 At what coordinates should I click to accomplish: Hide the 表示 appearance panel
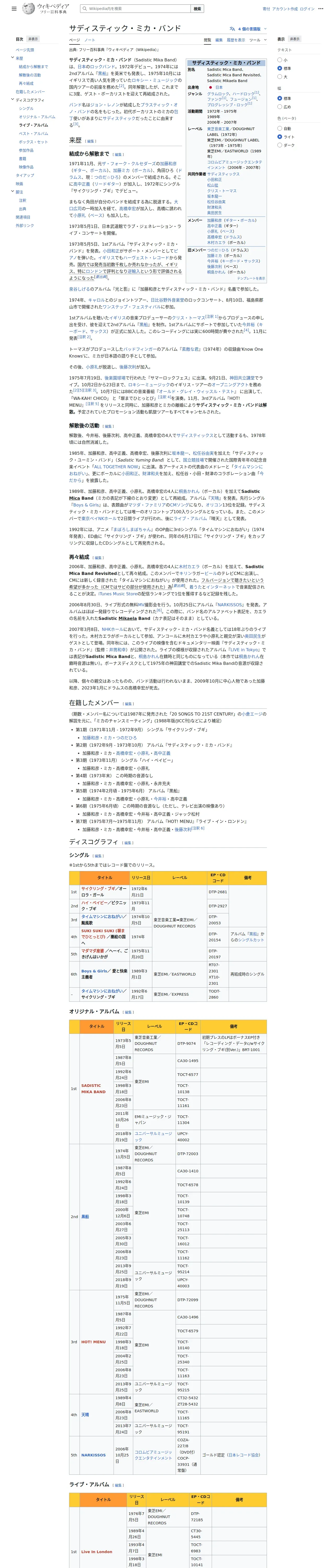(x=295, y=39)
